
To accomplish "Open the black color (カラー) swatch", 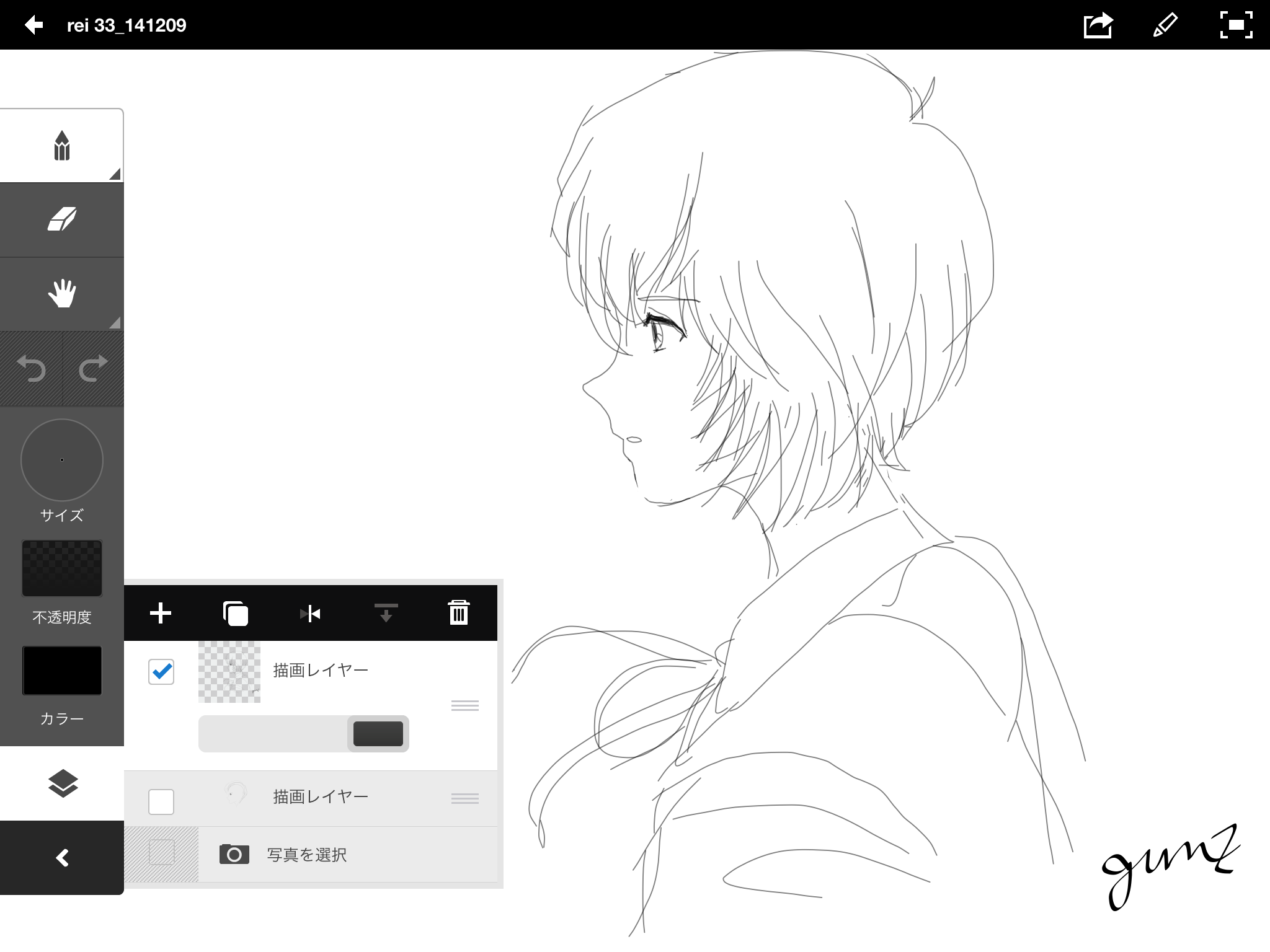I will click(x=61, y=671).
